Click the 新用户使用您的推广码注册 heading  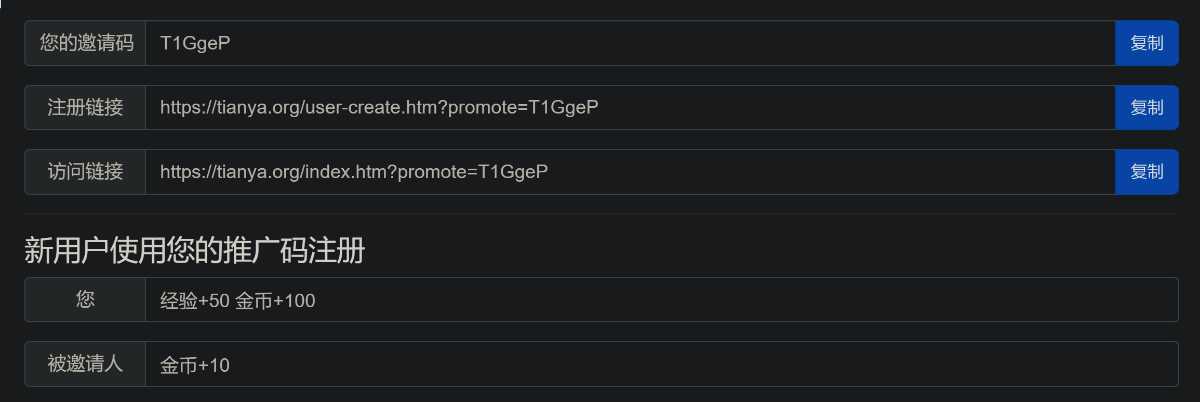pyautogui.click(x=194, y=251)
